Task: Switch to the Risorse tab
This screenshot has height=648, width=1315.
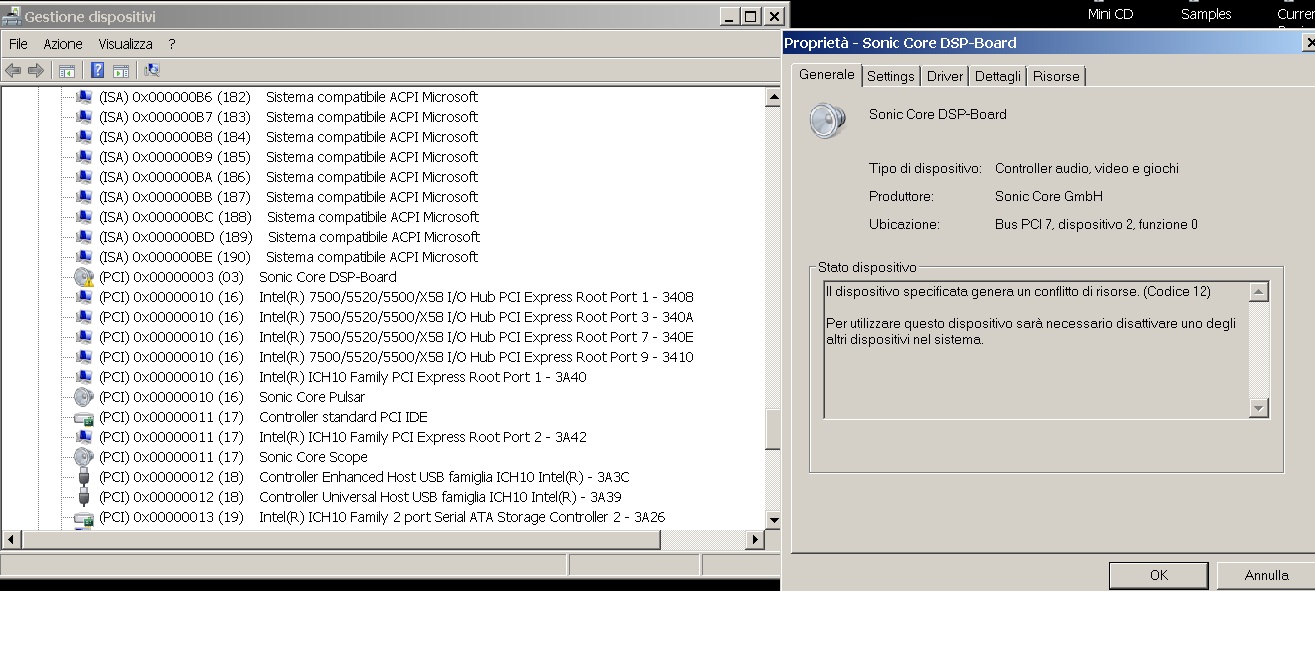Action: point(1056,76)
